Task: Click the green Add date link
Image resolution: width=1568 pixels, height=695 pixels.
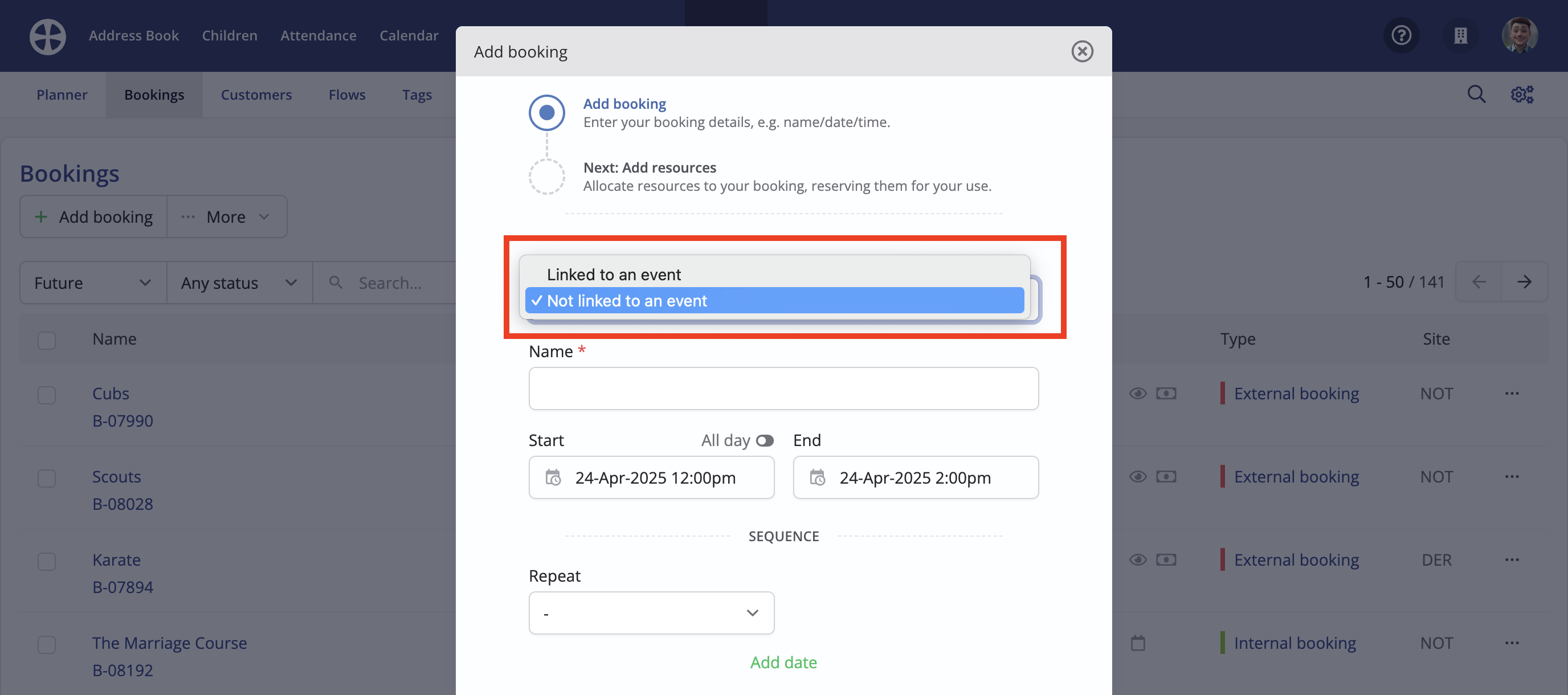Action: point(783,662)
